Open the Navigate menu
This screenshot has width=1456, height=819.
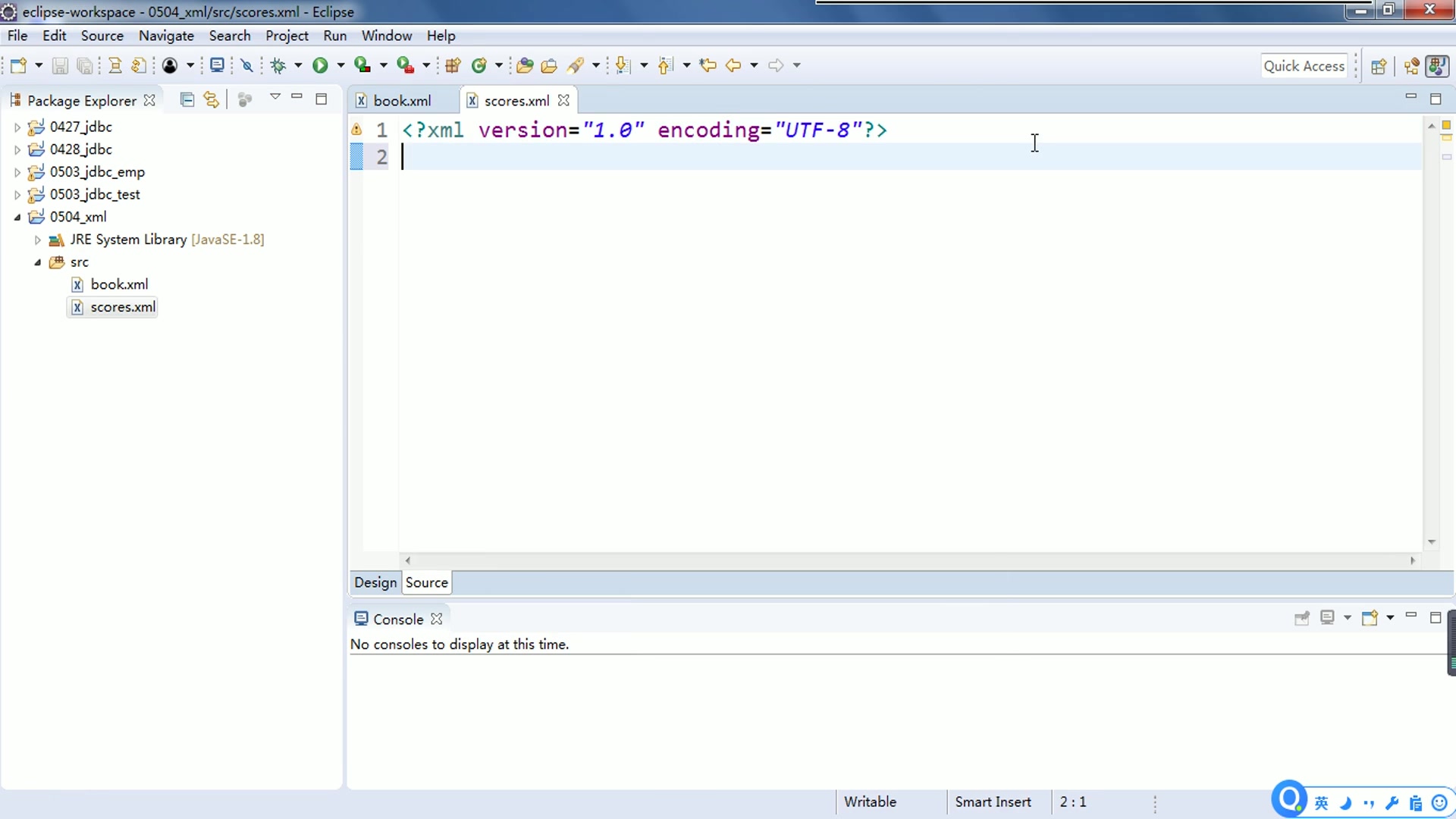point(166,36)
